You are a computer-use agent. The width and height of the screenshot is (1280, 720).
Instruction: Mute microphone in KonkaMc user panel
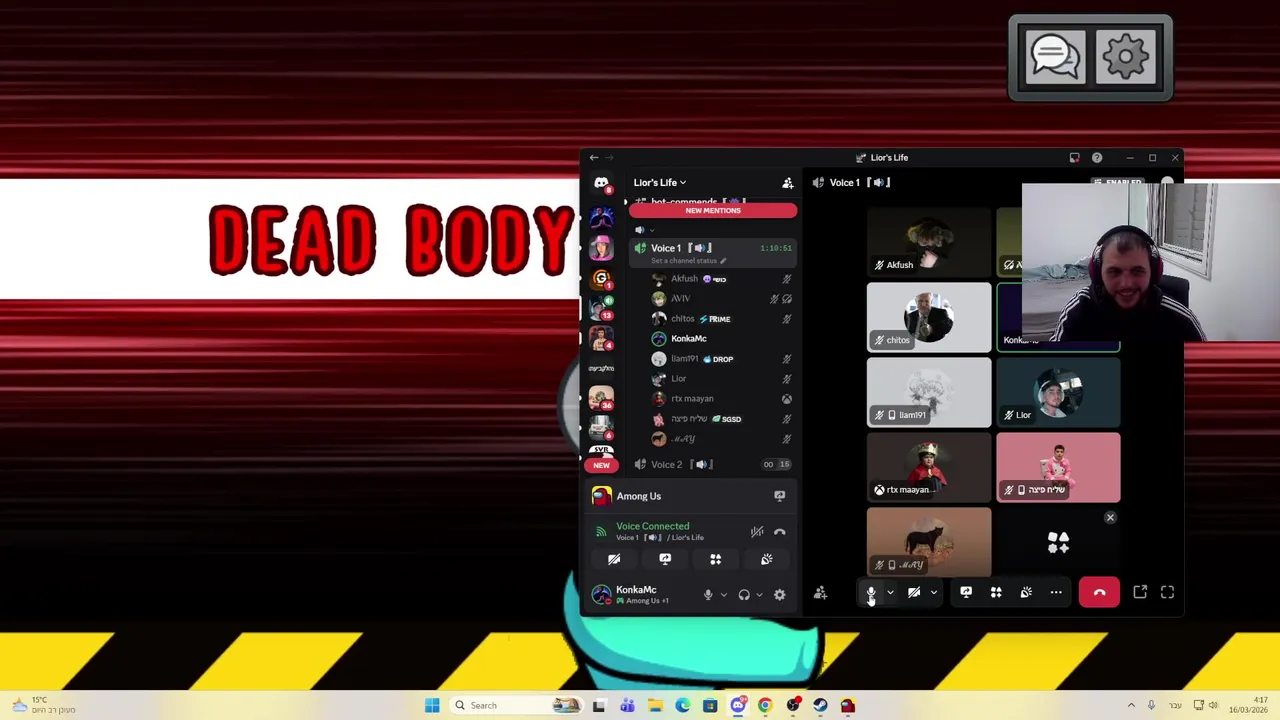(x=708, y=594)
